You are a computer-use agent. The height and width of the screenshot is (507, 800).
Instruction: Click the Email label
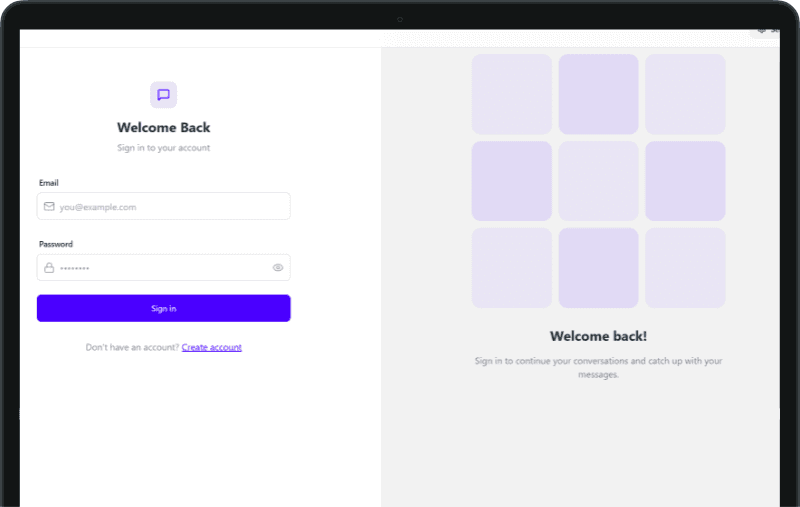click(x=49, y=183)
